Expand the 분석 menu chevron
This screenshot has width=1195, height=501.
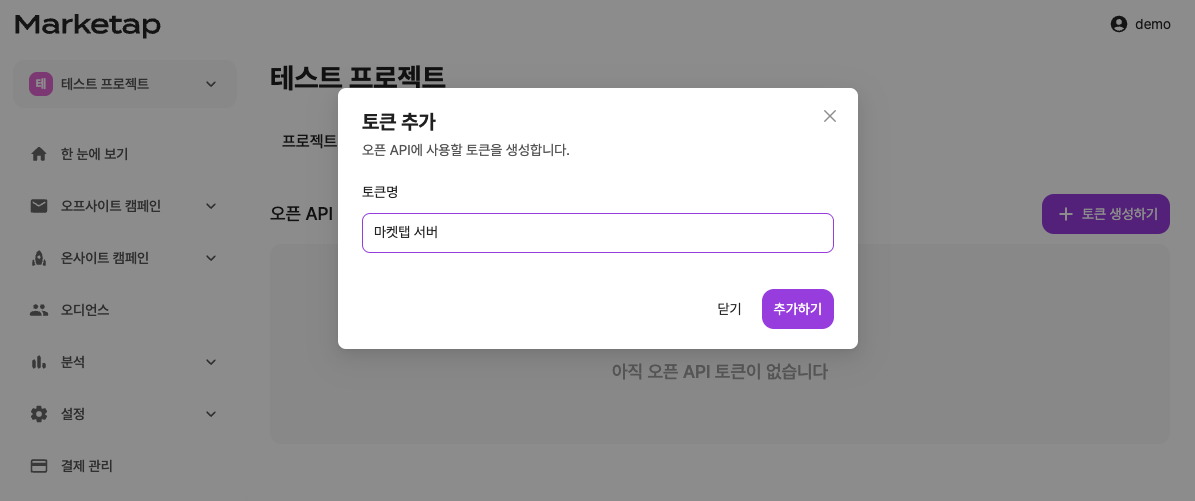[211, 362]
